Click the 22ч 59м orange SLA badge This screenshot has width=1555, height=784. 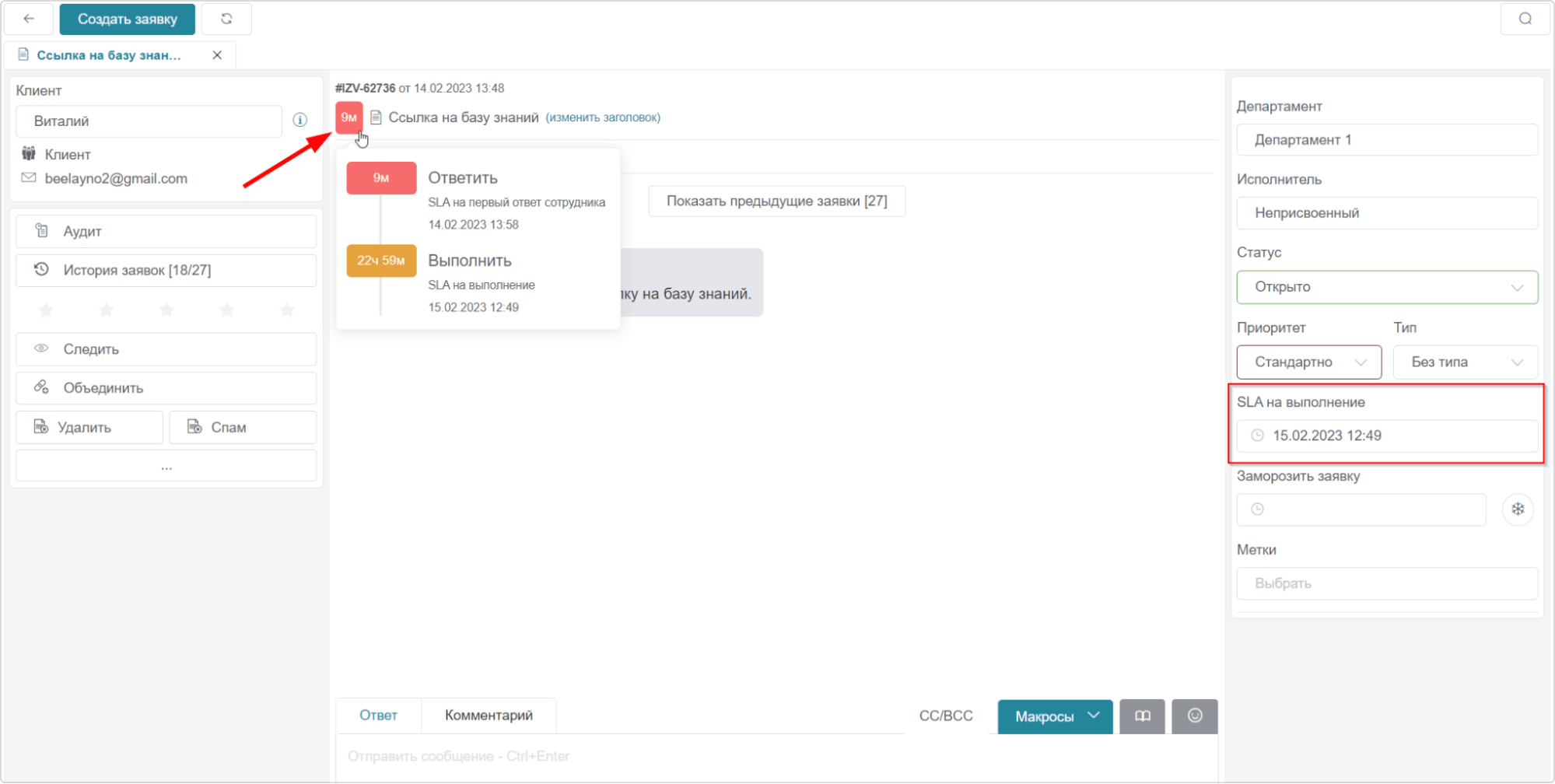pos(381,261)
